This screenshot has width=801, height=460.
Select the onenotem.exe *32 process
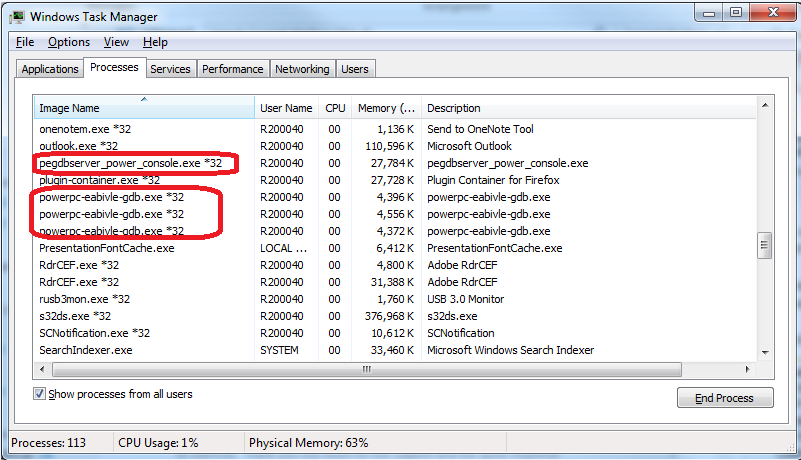pyautogui.click(x=395, y=129)
